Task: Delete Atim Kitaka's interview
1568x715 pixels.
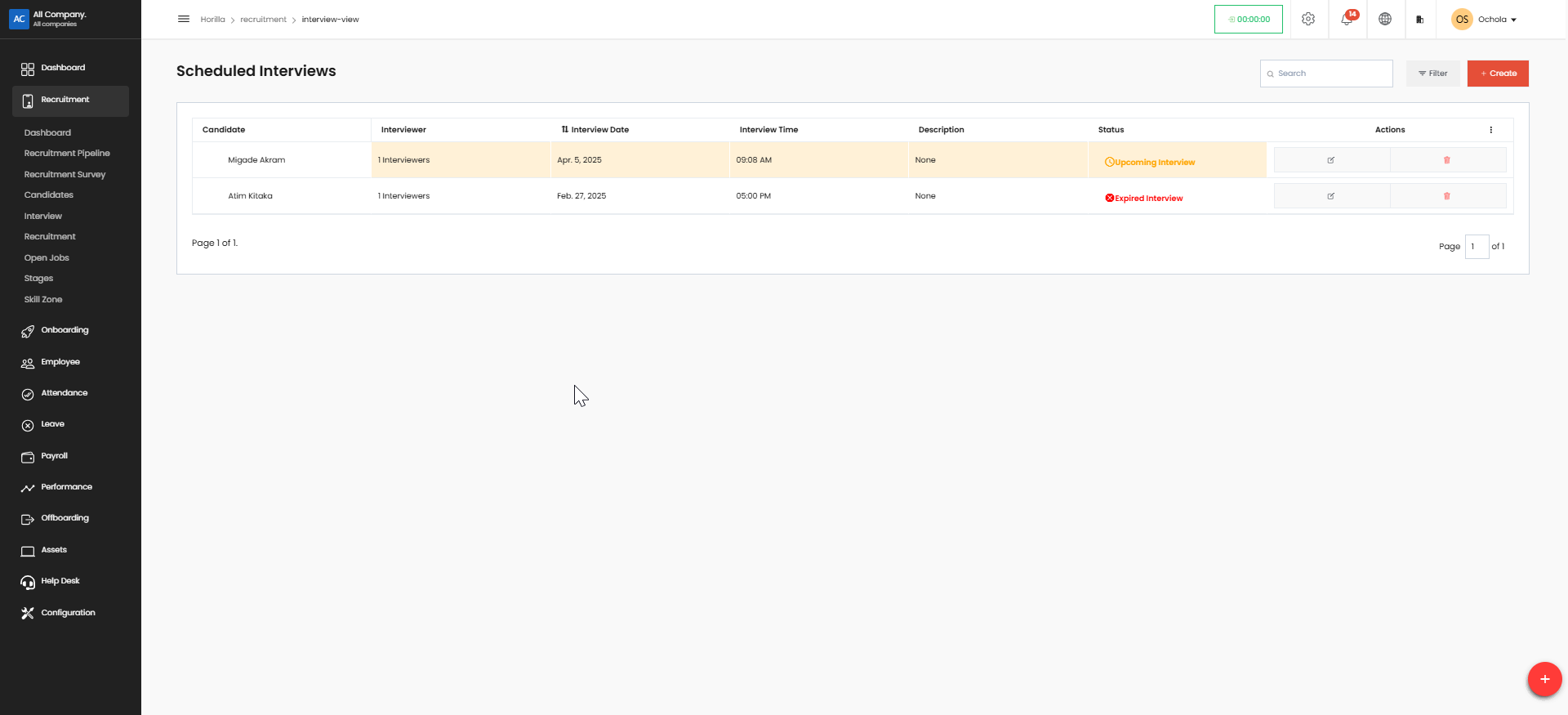Action: 1447,196
